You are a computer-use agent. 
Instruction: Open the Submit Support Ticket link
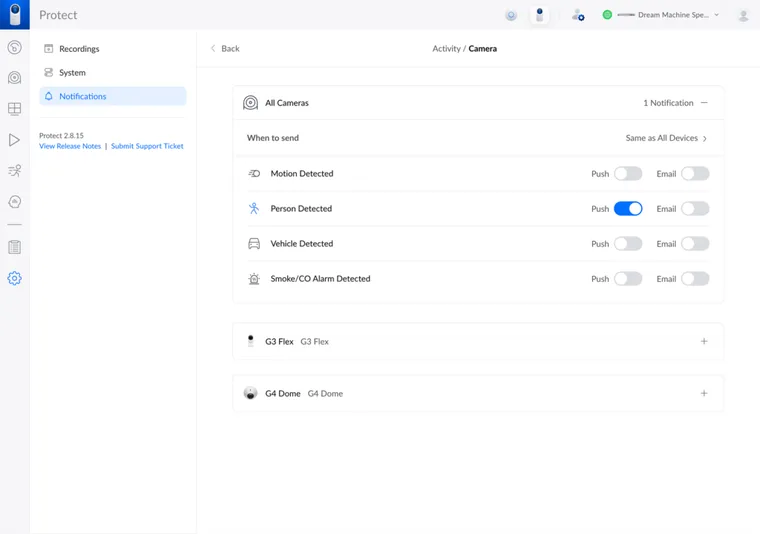[147, 146]
